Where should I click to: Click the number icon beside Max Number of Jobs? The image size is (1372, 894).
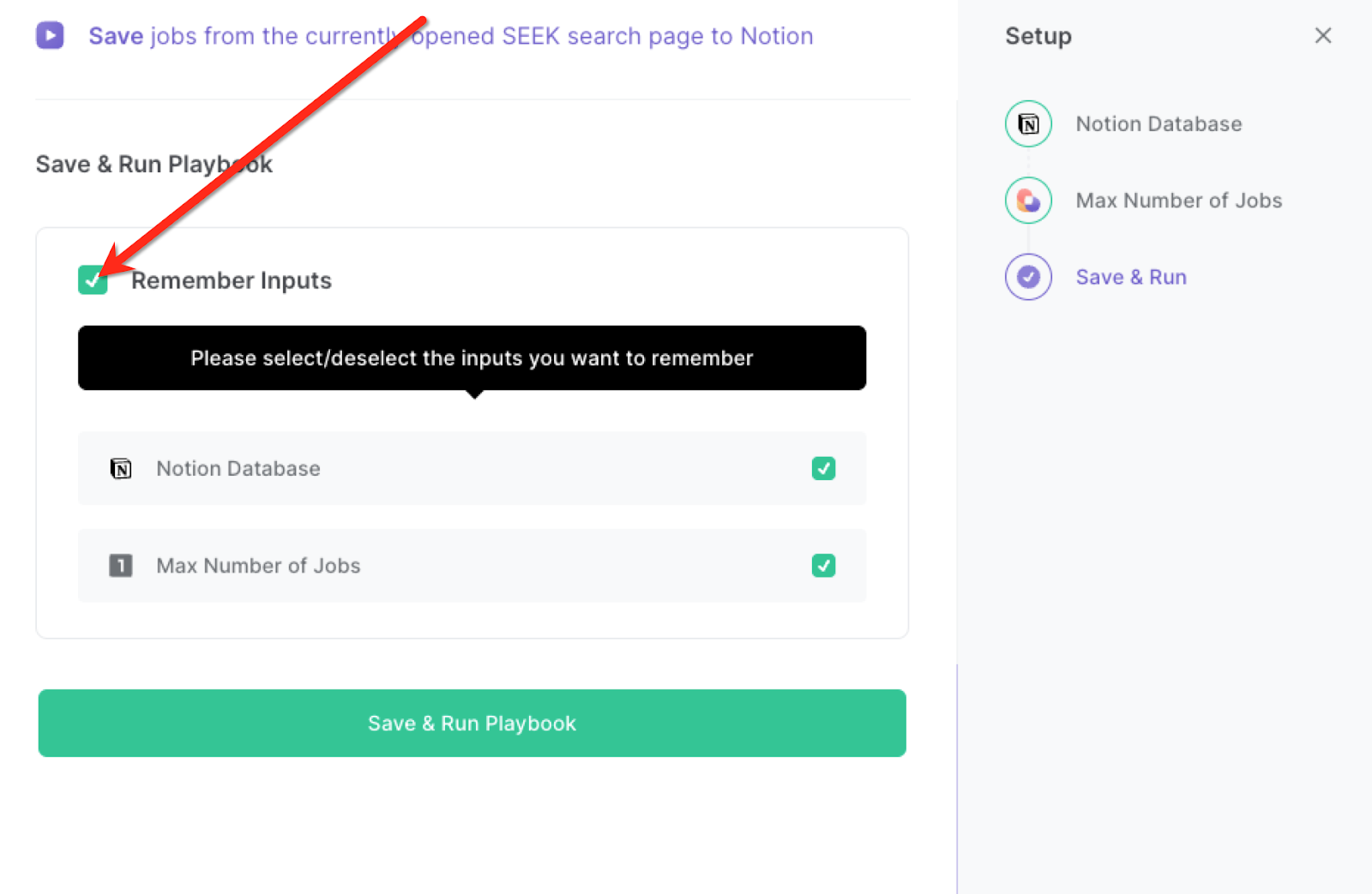click(121, 566)
